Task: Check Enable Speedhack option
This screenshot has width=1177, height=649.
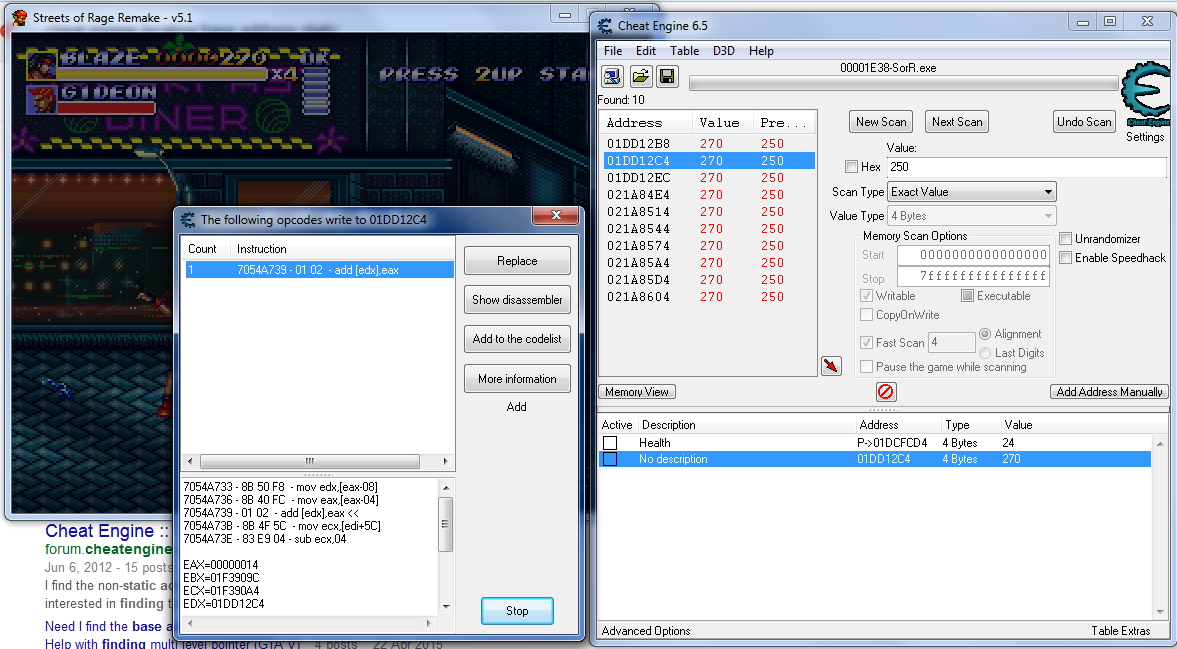Action: click(x=1067, y=258)
